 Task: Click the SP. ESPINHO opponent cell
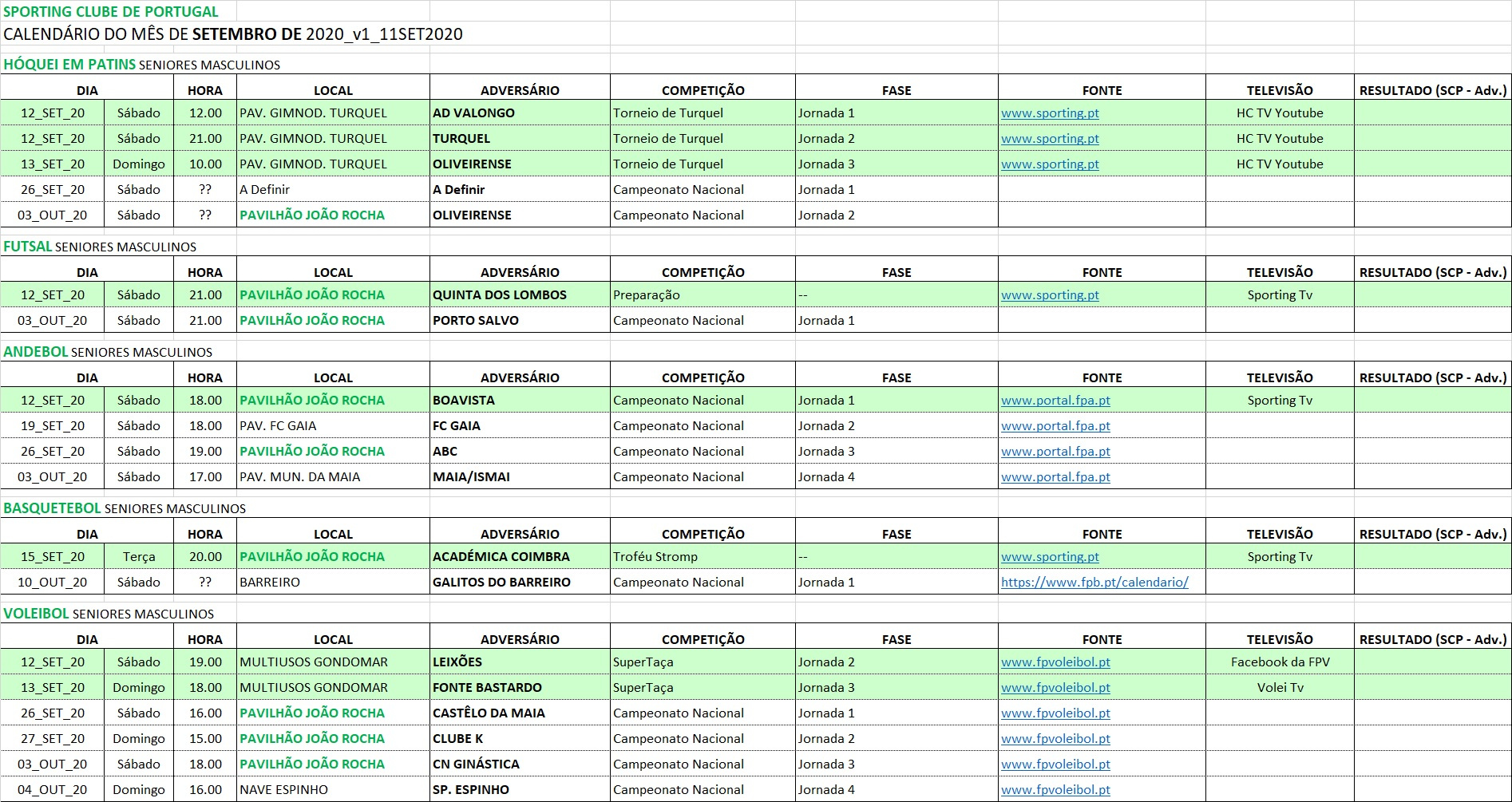[x=520, y=790]
